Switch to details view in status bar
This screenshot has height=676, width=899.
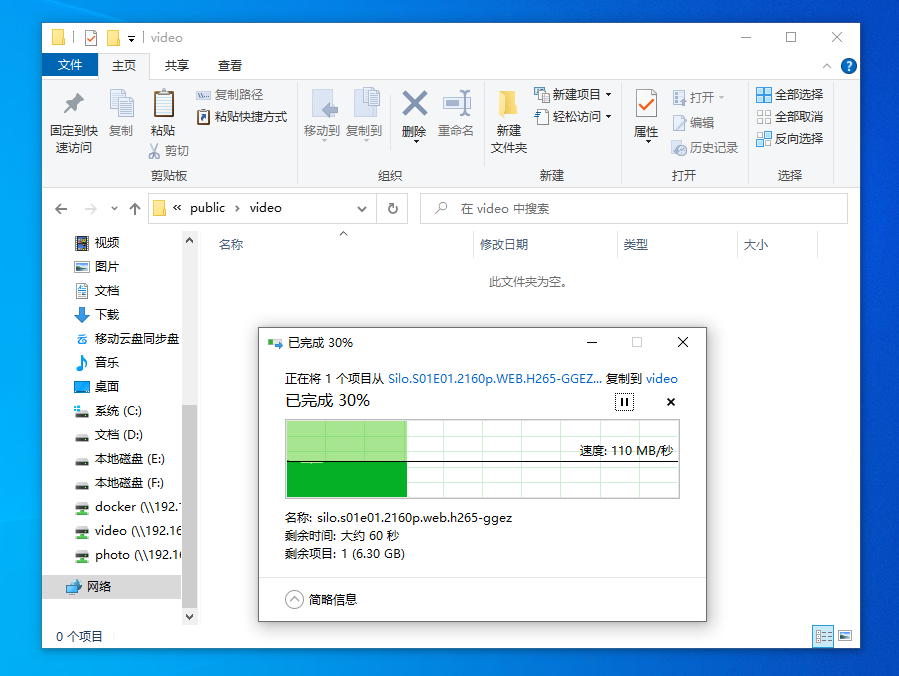point(823,636)
